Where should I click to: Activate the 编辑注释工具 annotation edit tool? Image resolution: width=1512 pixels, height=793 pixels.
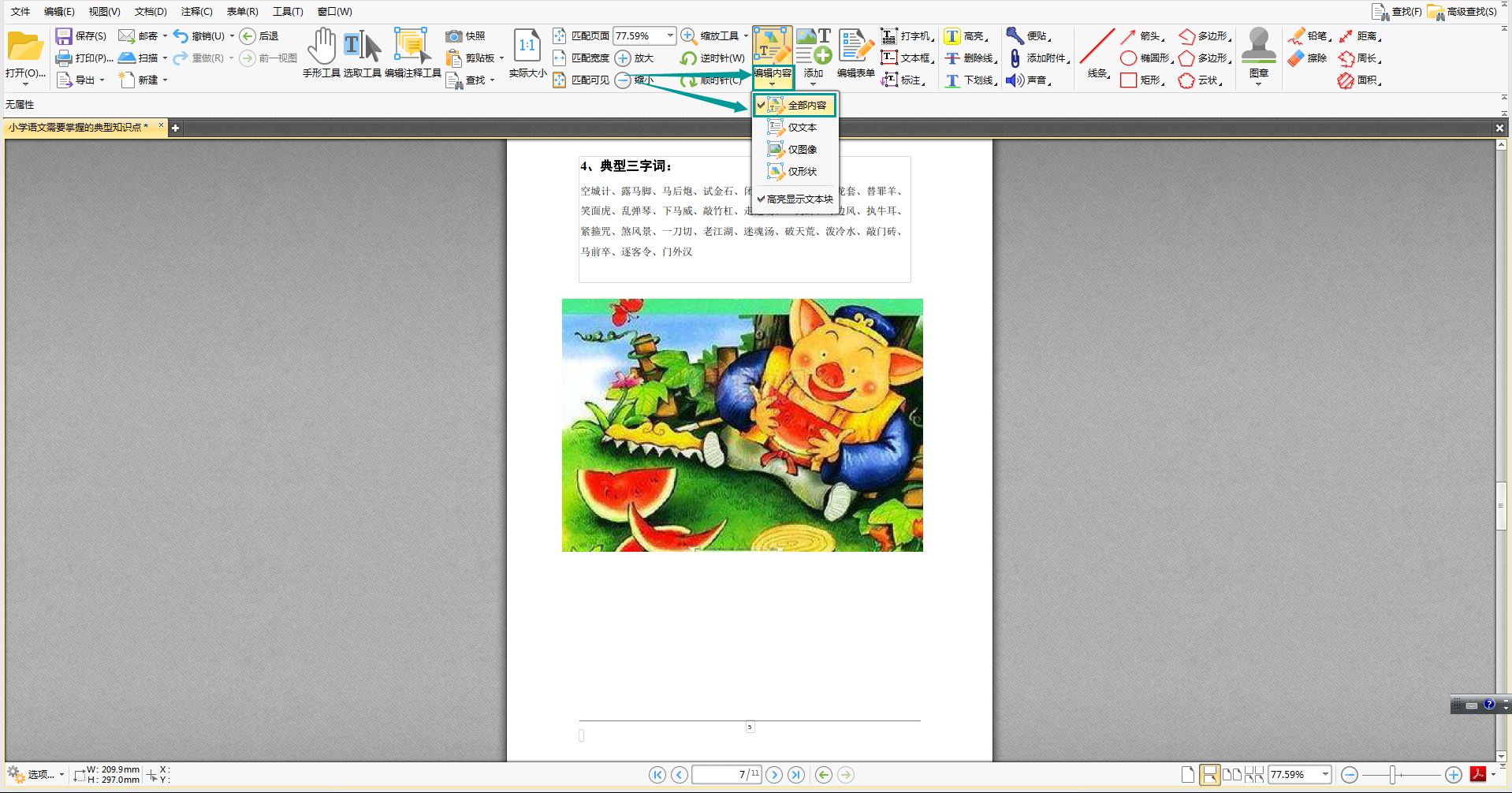point(412,53)
